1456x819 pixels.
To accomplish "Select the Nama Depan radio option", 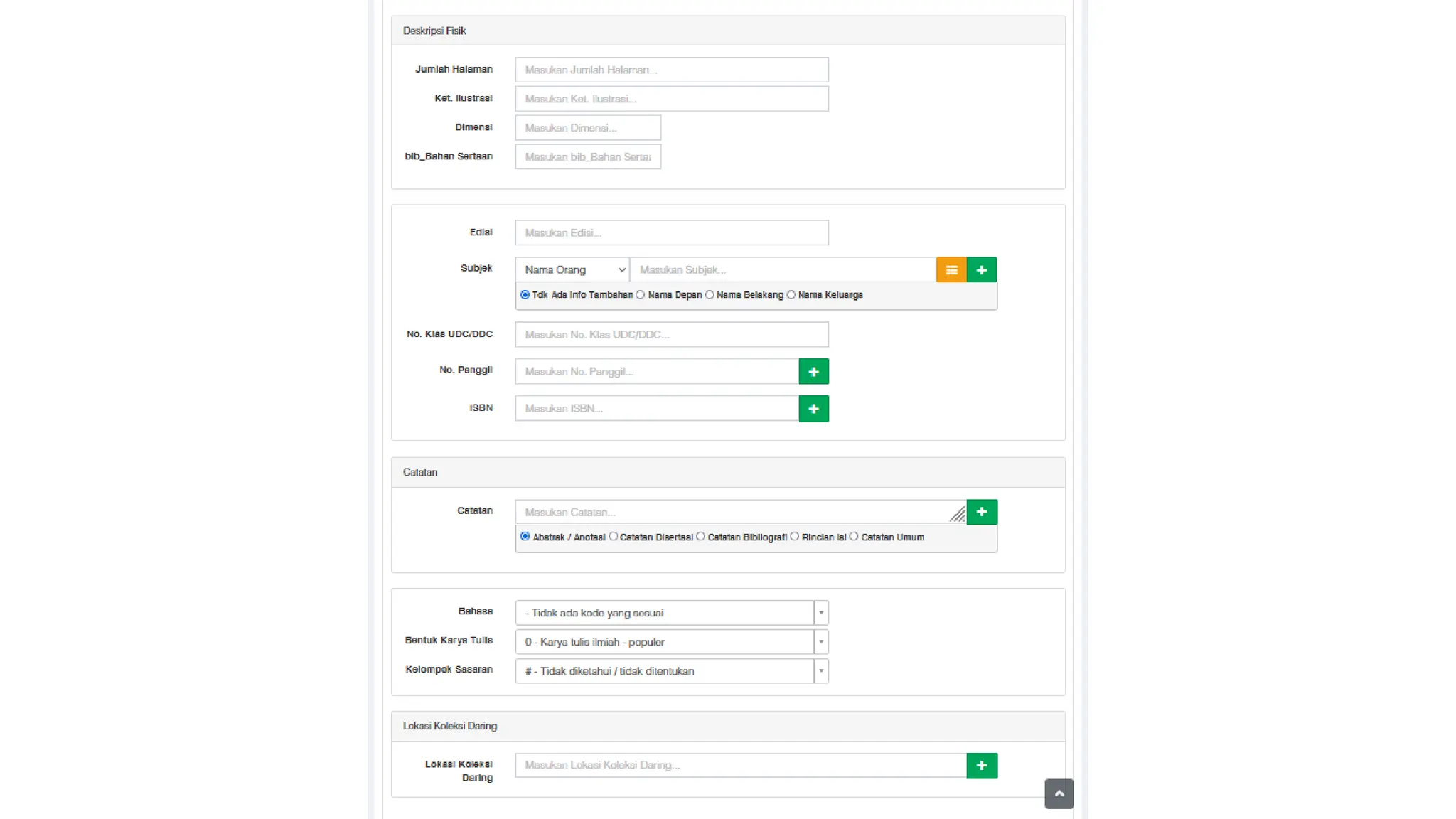I will 641,295.
